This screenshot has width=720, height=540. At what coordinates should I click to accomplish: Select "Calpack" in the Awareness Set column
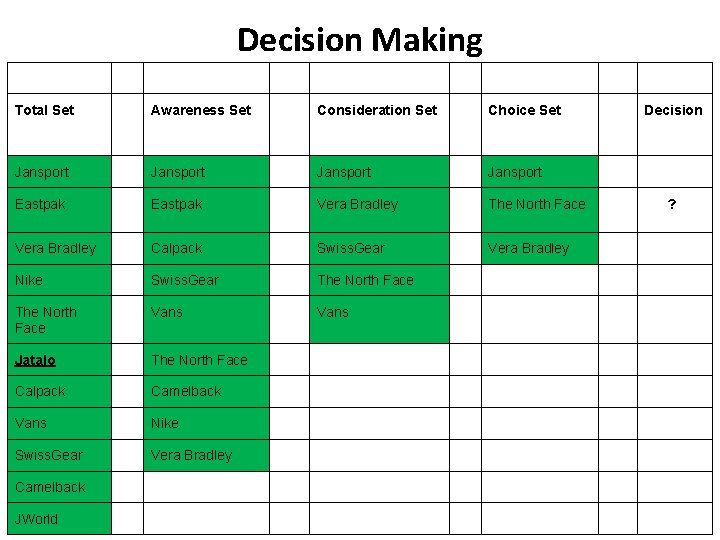(177, 248)
